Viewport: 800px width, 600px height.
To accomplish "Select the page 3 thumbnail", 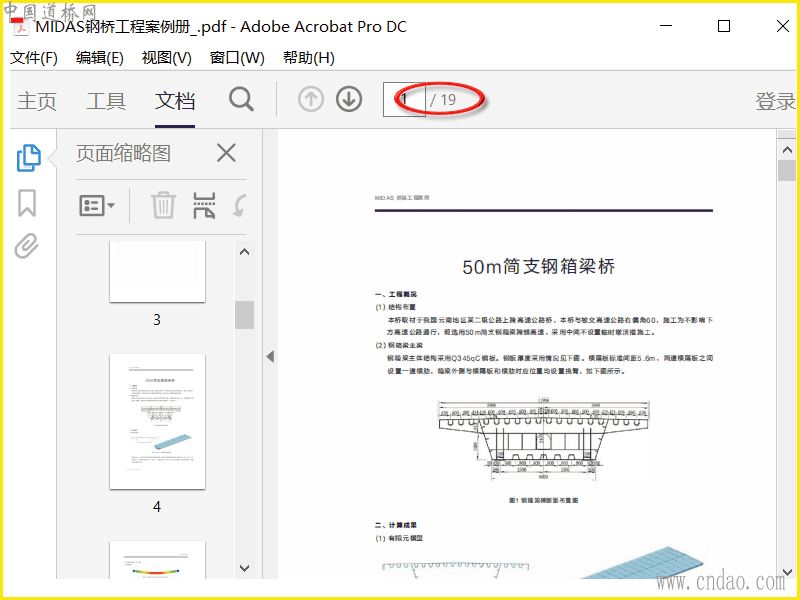I will [158, 271].
